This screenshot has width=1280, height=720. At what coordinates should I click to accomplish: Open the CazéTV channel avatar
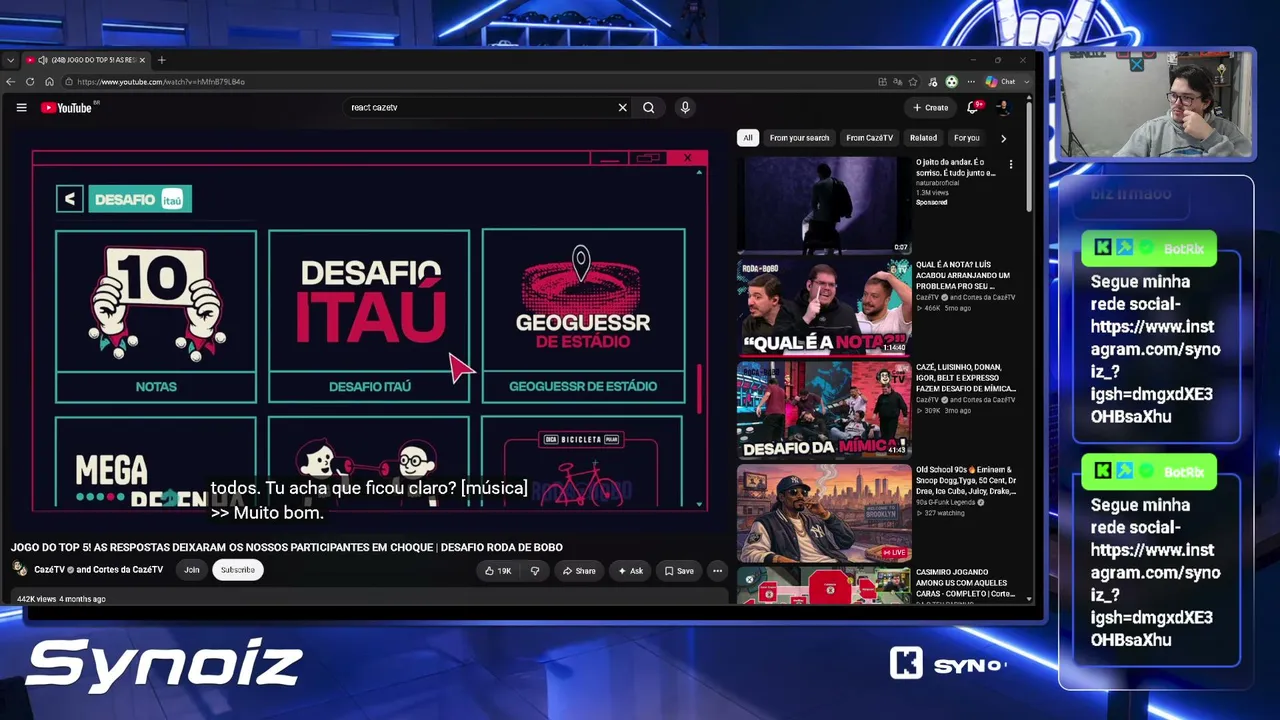20,569
